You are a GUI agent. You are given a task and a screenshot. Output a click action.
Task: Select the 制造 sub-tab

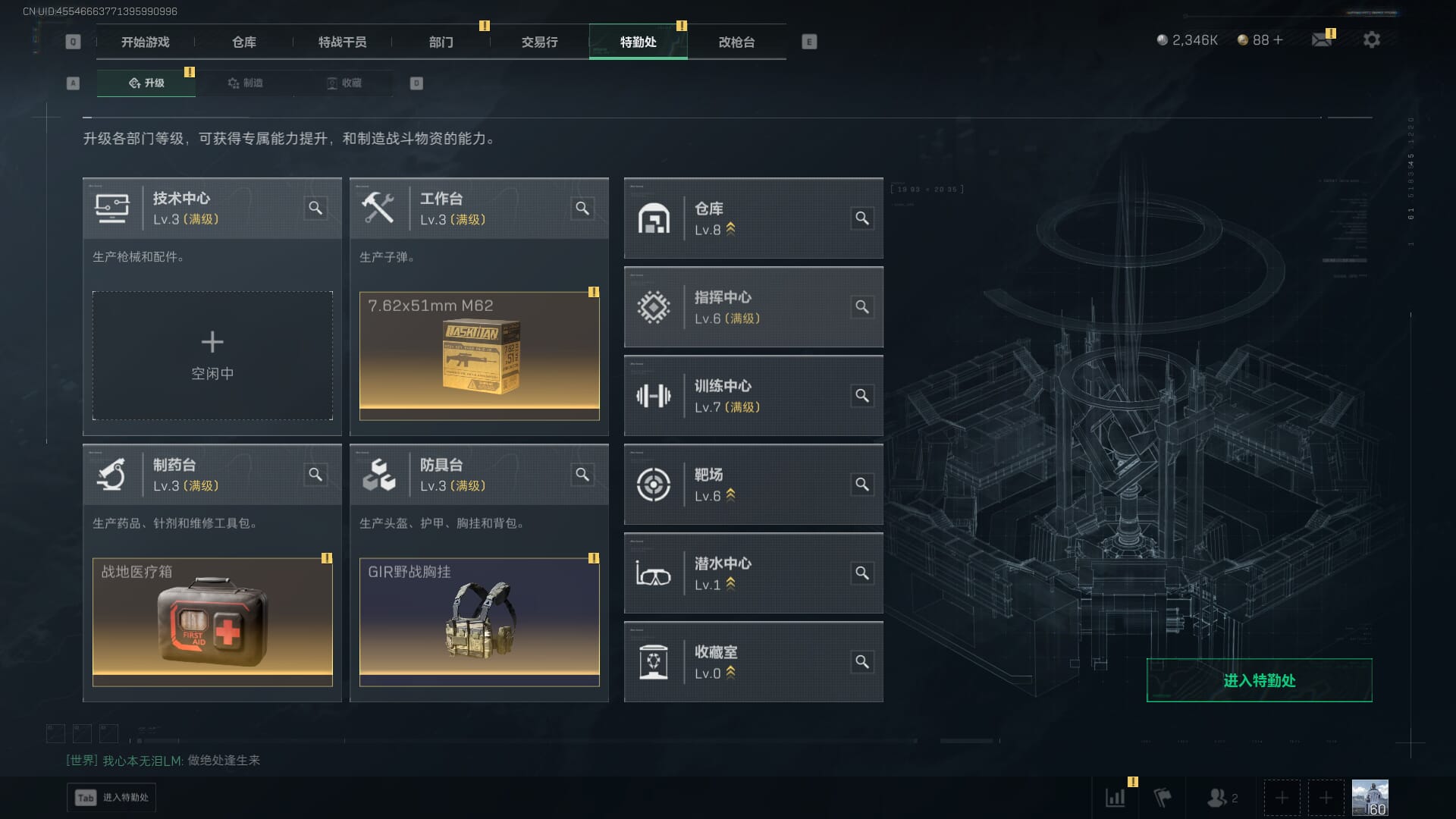coord(245,83)
